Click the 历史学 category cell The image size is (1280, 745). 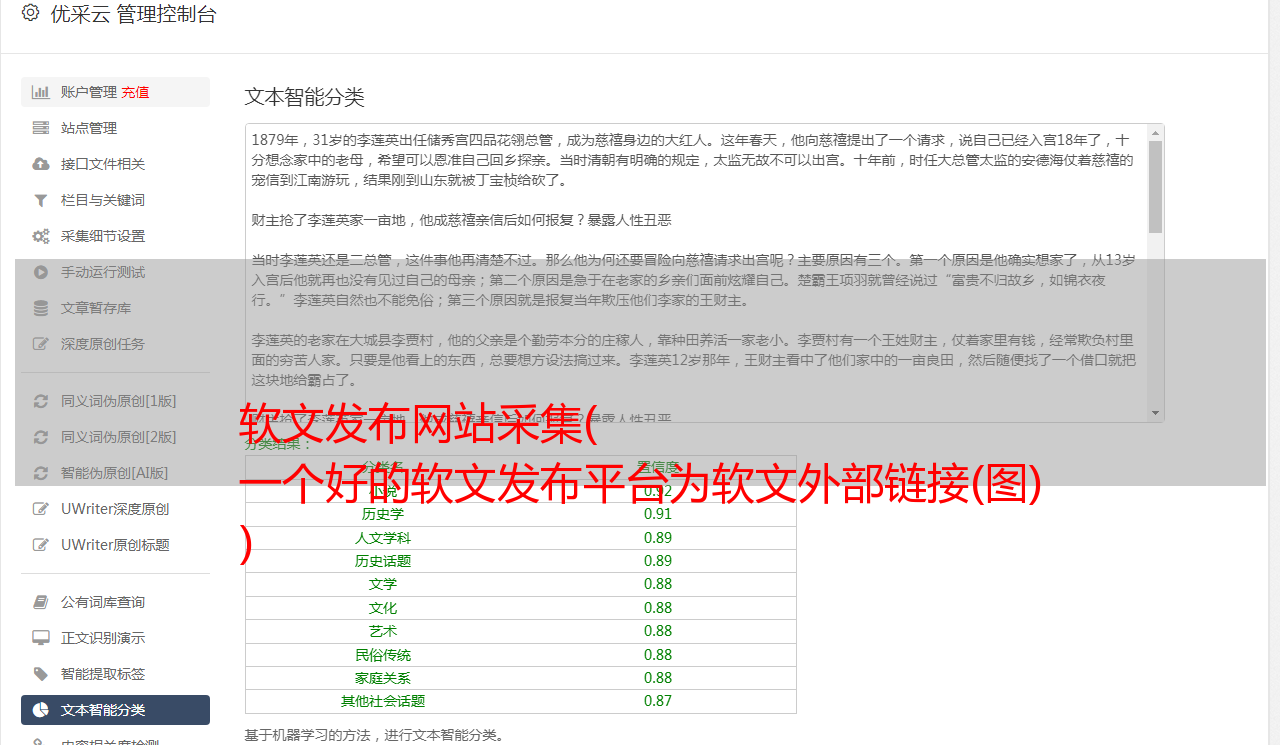click(x=383, y=514)
